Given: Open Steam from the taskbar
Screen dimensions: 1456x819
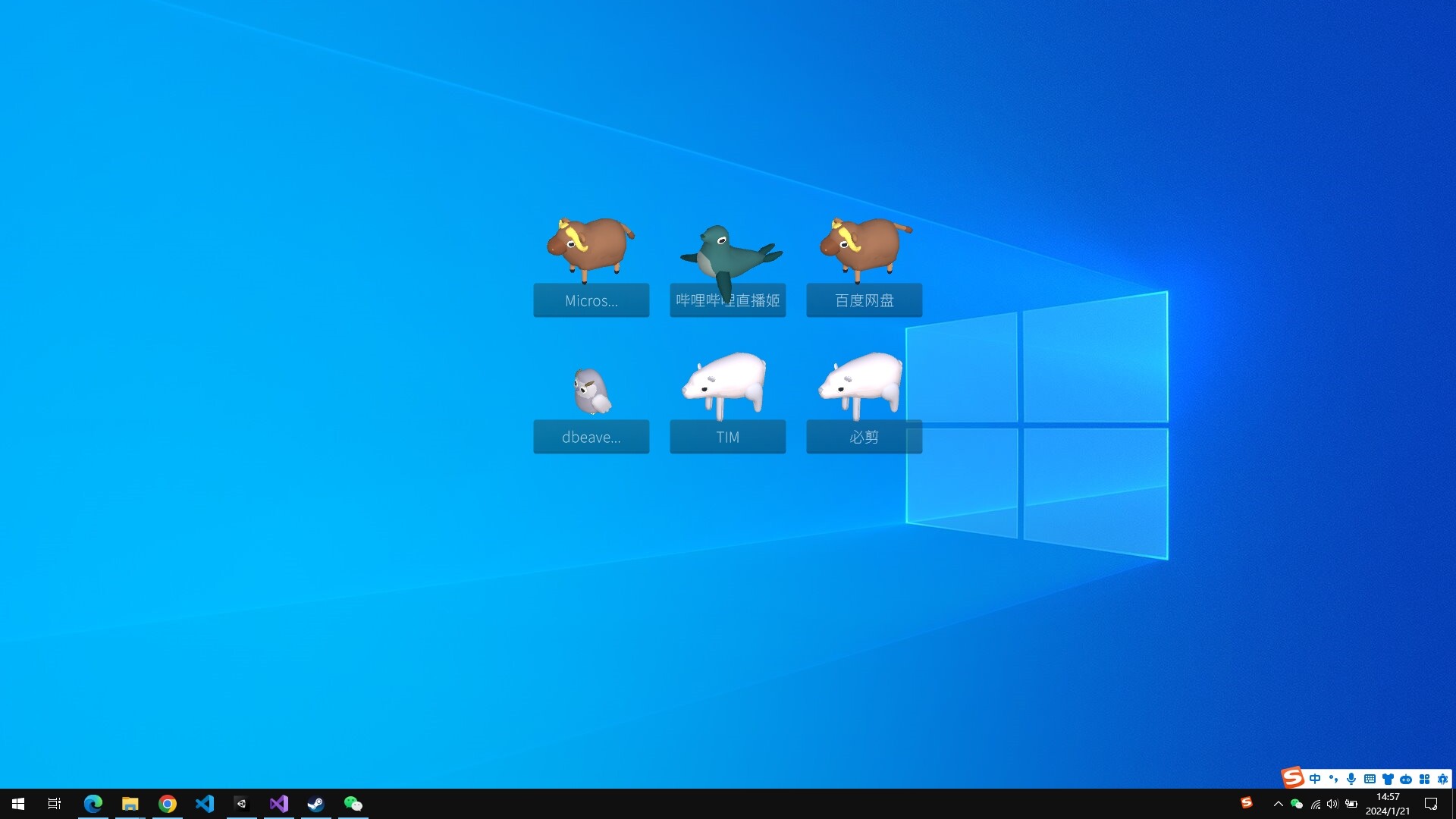Looking at the screenshot, I should [315, 803].
